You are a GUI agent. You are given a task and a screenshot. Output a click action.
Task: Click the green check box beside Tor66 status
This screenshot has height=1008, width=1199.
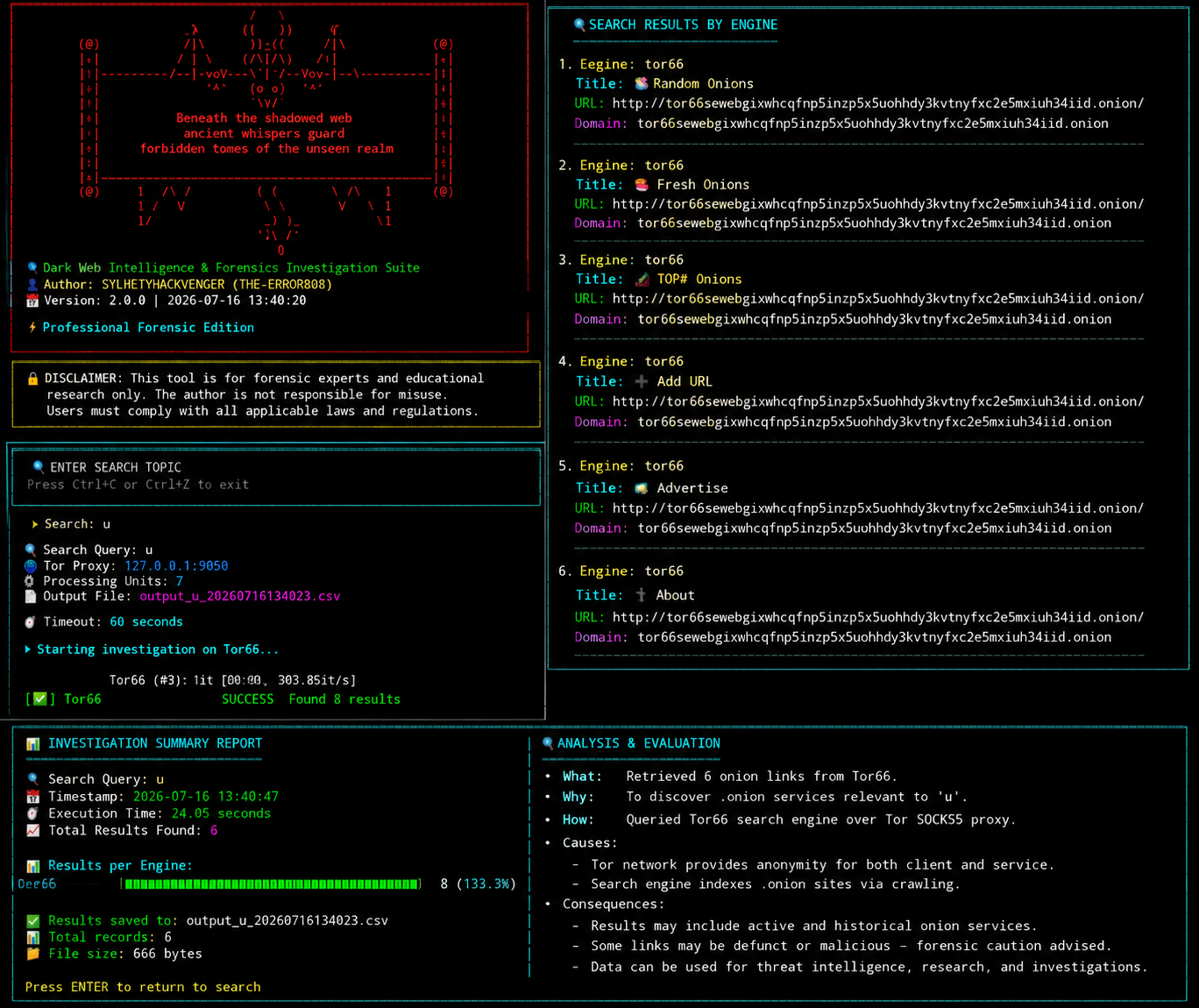pyautogui.click(x=40, y=699)
